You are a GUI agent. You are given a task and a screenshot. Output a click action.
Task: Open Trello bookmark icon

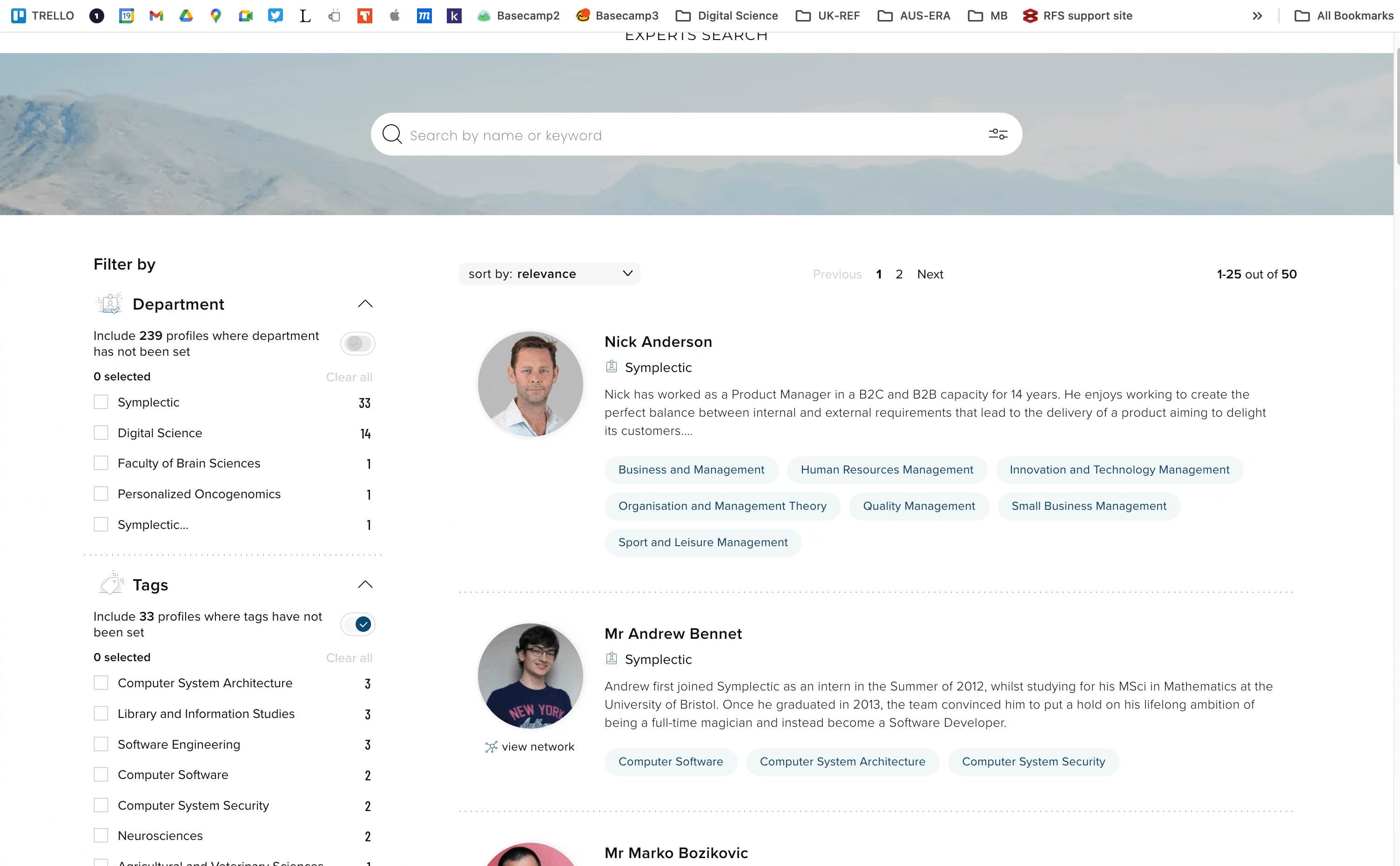[19, 15]
